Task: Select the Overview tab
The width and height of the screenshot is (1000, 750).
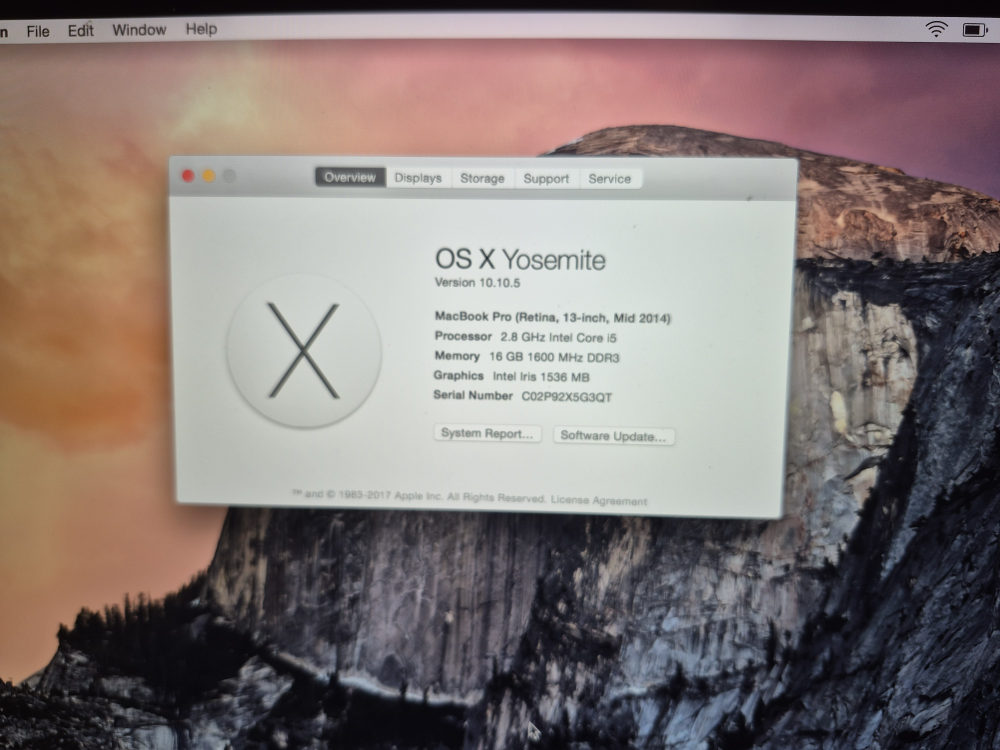Action: 350,177
